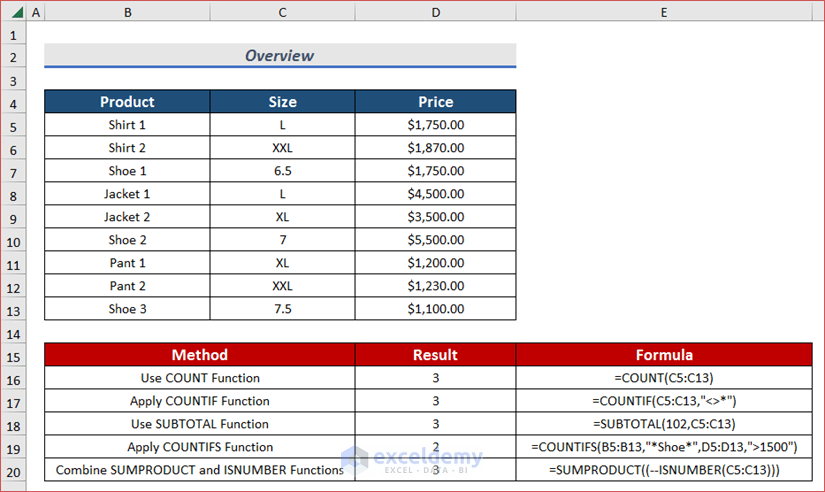This screenshot has height=492, width=825.
Task: Select column E header
Action: tap(664, 12)
